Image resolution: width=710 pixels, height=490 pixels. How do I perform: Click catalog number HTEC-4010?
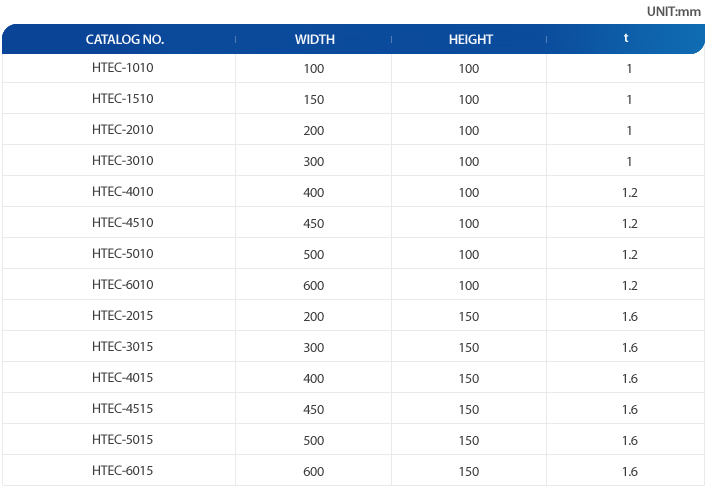pos(123,192)
